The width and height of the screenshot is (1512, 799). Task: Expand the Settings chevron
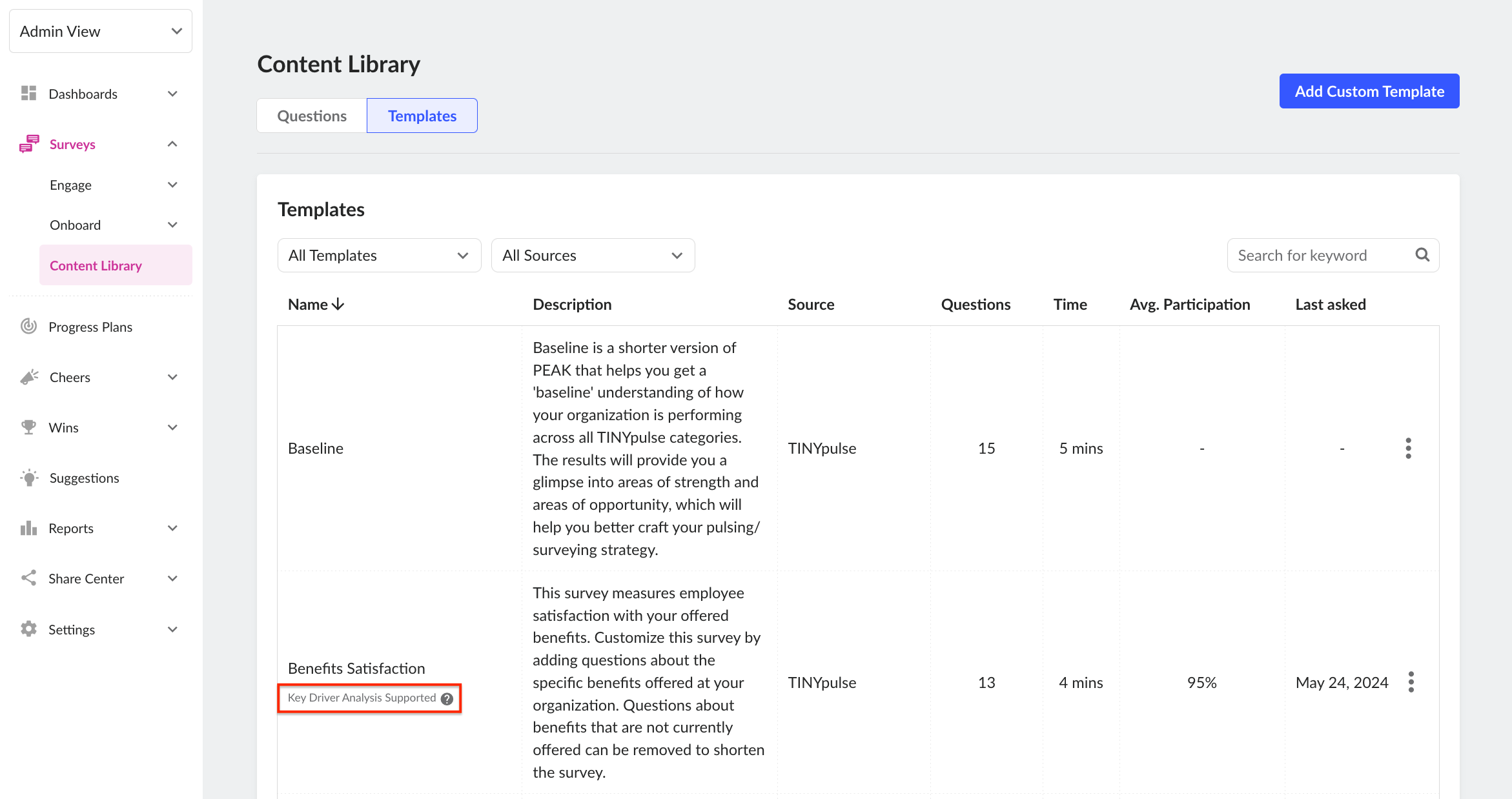pyautogui.click(x=172, y=630)
